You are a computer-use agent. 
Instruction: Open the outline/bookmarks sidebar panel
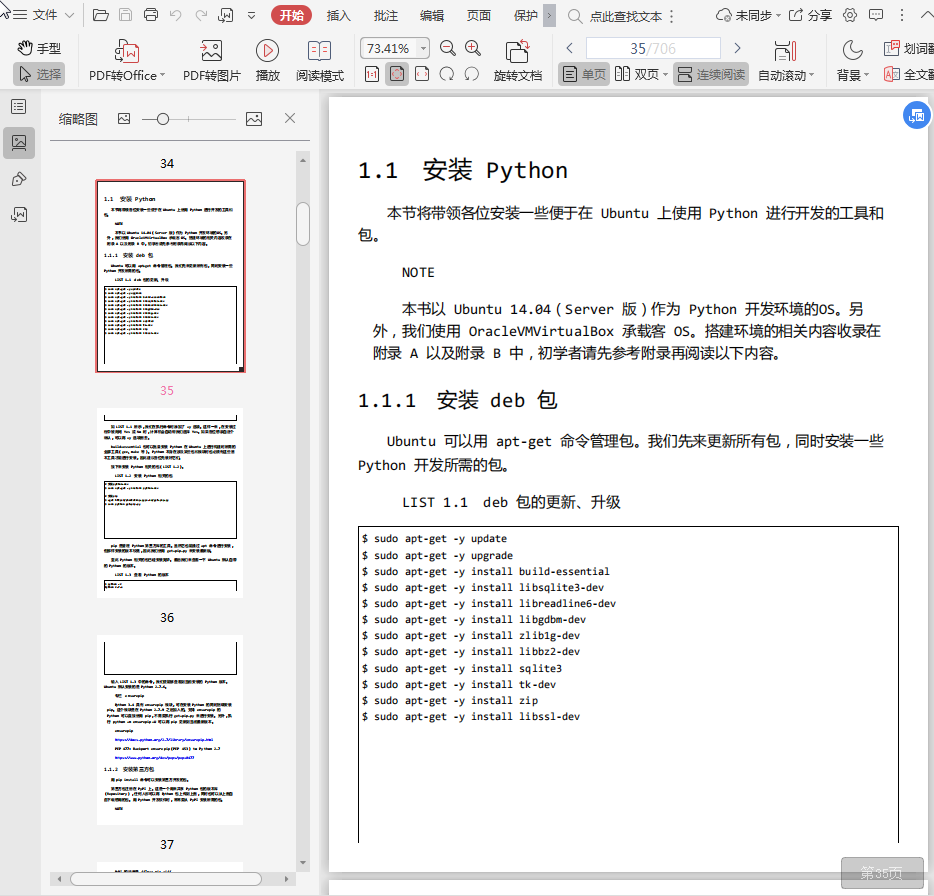point(19,107)
